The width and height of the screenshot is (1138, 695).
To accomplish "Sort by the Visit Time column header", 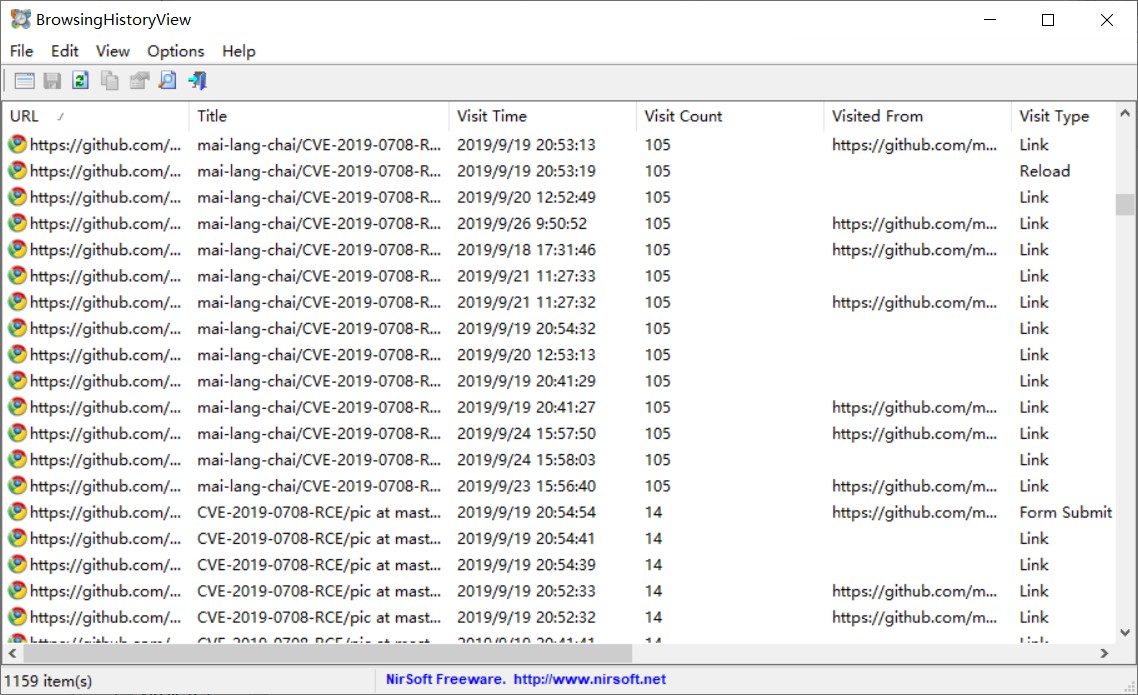I will [542, 116].
